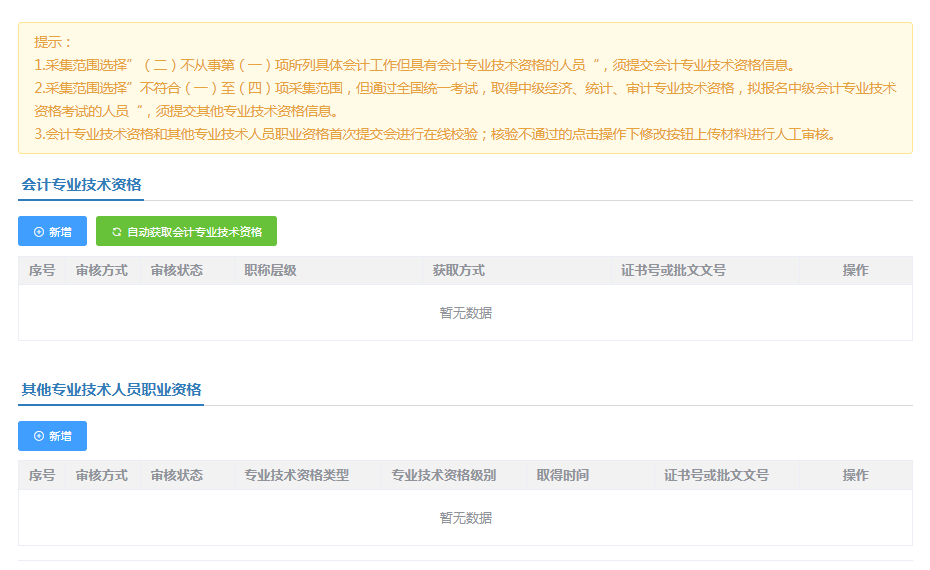
Task: Click the 序号 column header in the accounting table
Action: (x=41, y=271)
